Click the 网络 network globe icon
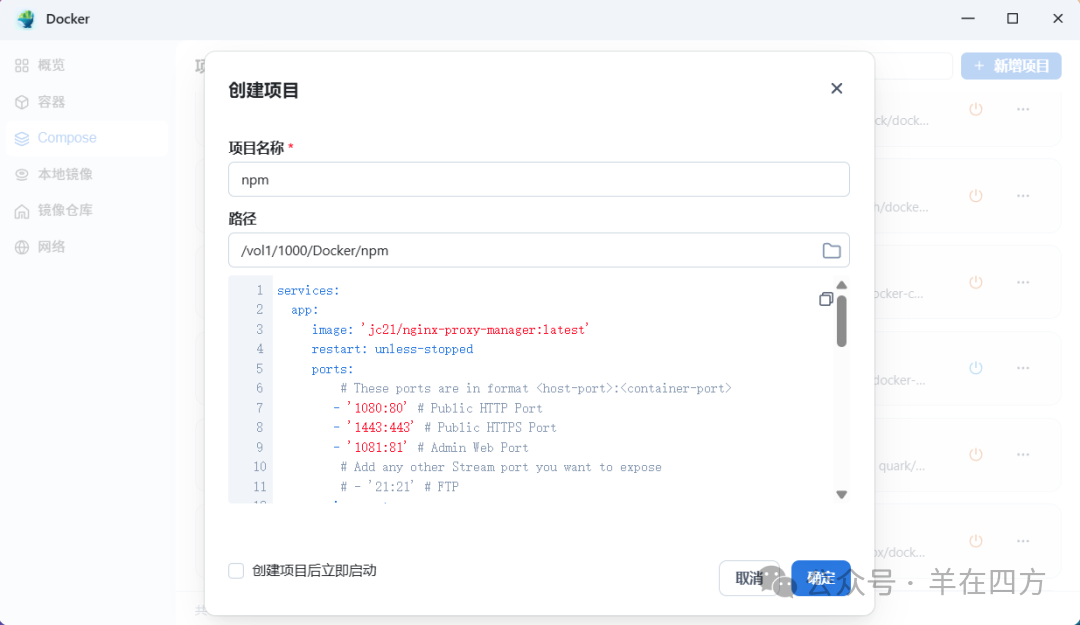Viewport: 1080px width, 625px height. click(22, 247)
